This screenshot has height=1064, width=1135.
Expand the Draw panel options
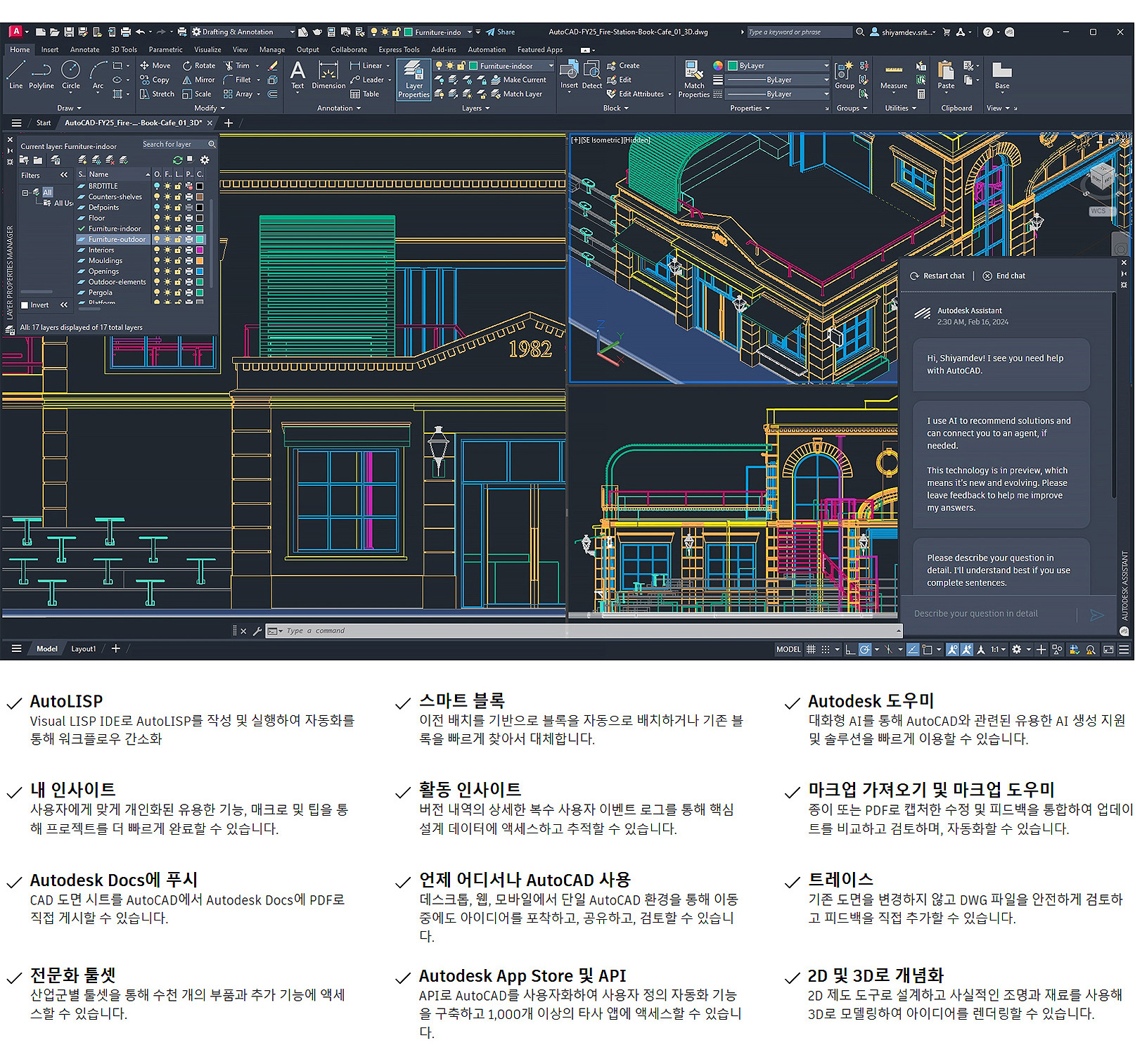79,108
